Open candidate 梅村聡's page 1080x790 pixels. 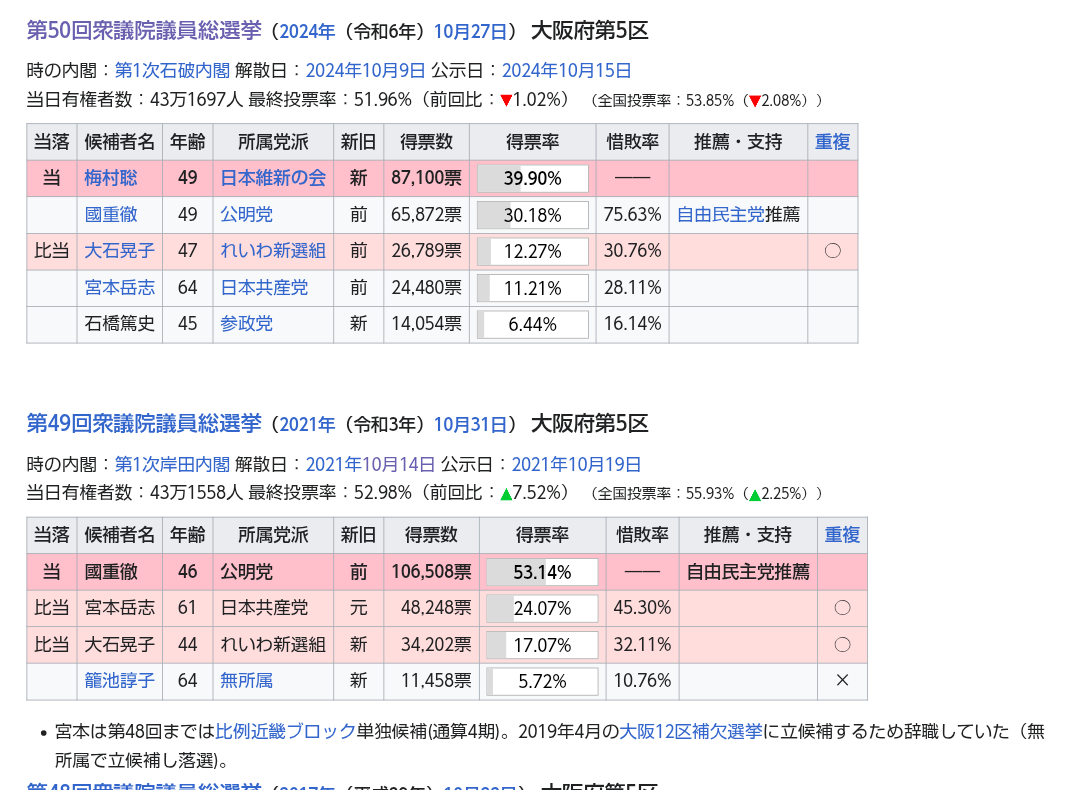click(111, 179)
